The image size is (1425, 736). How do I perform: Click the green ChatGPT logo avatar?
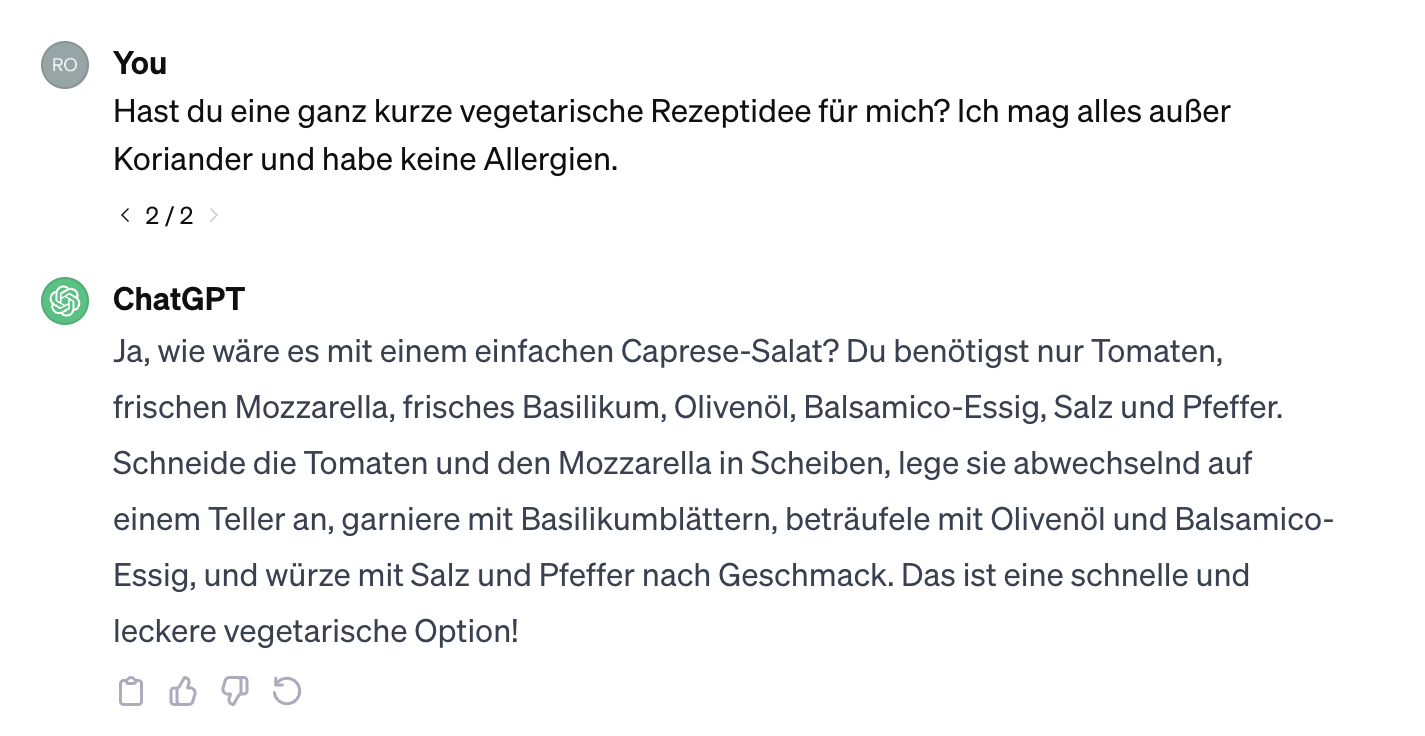pyautogui.click(x=64, y=299)
